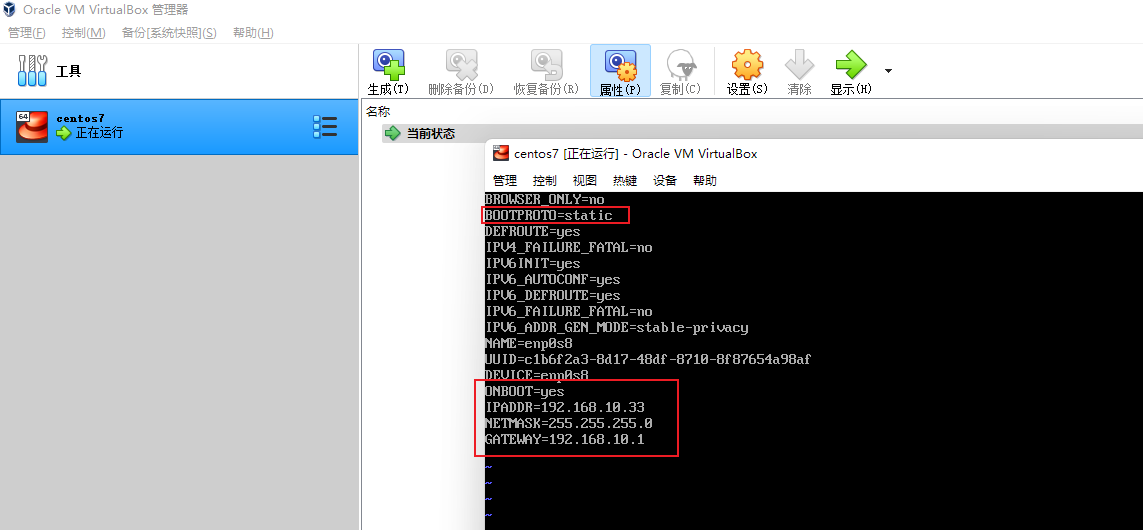
Task: Click the BROWSER_ONLY=no line
Action: pos(545,199)
